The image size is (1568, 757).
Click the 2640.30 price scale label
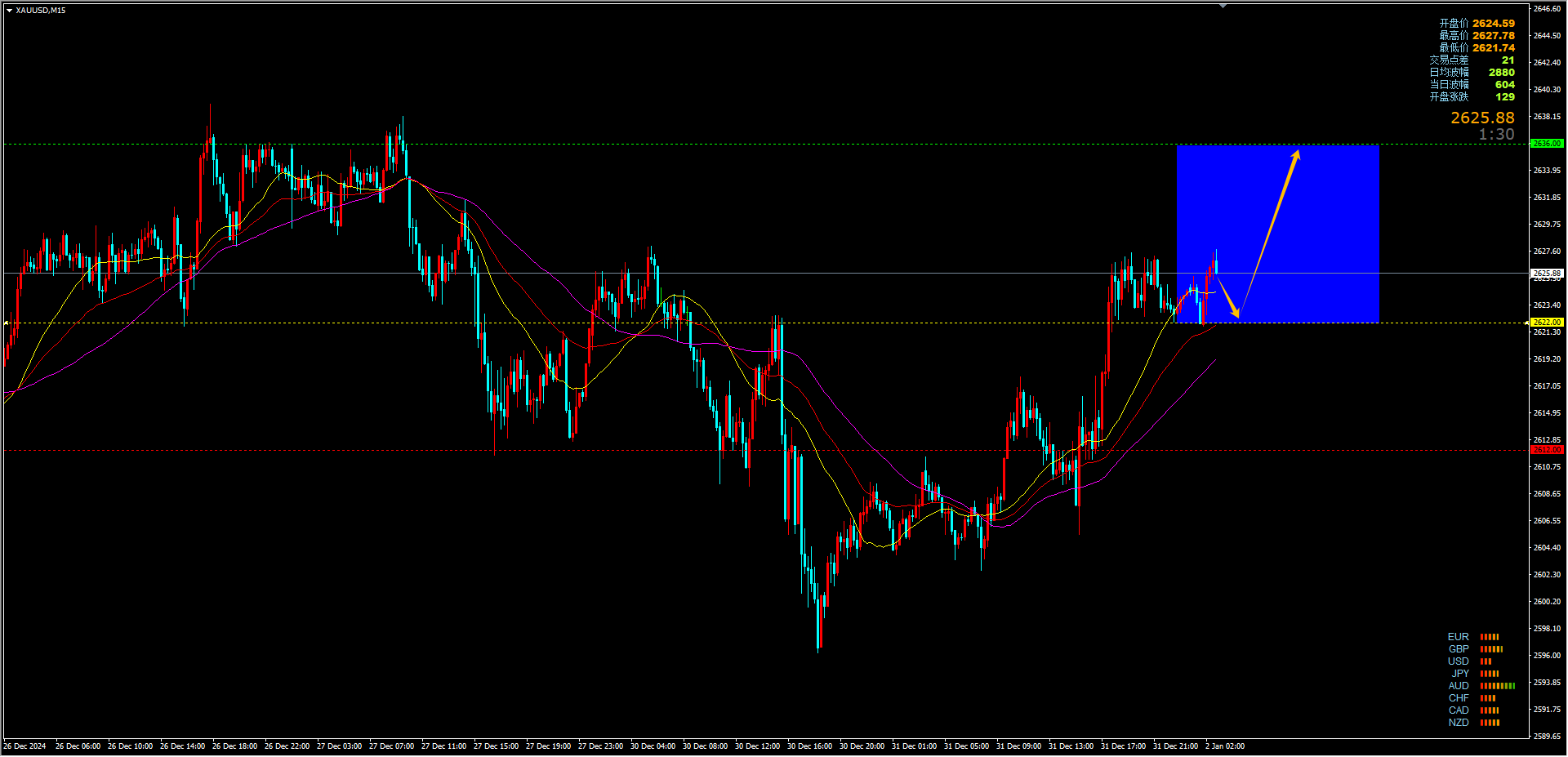pos(1547,90)
